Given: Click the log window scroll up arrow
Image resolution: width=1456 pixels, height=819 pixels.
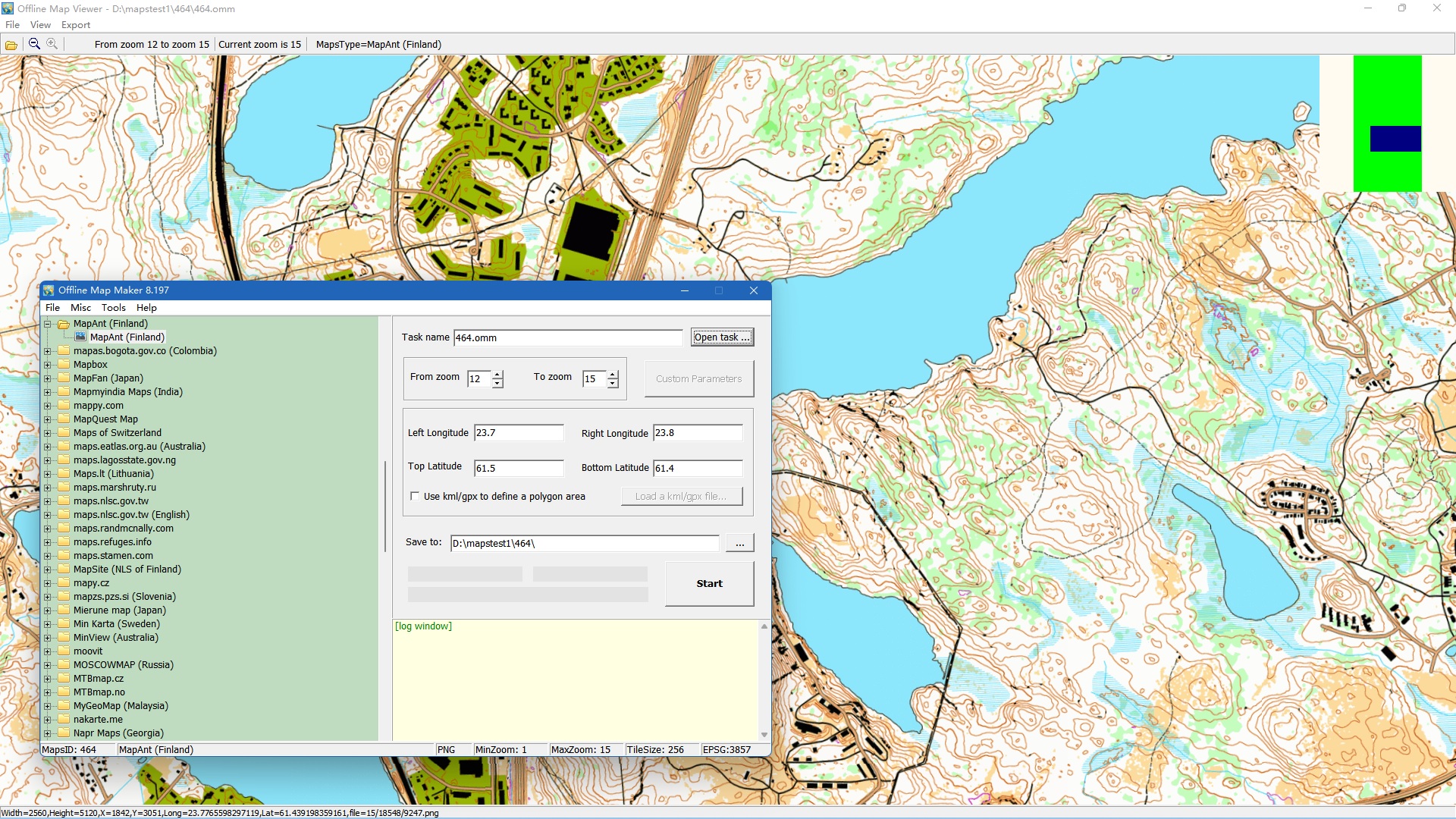Looking at the screenshot, I should 764,626.
